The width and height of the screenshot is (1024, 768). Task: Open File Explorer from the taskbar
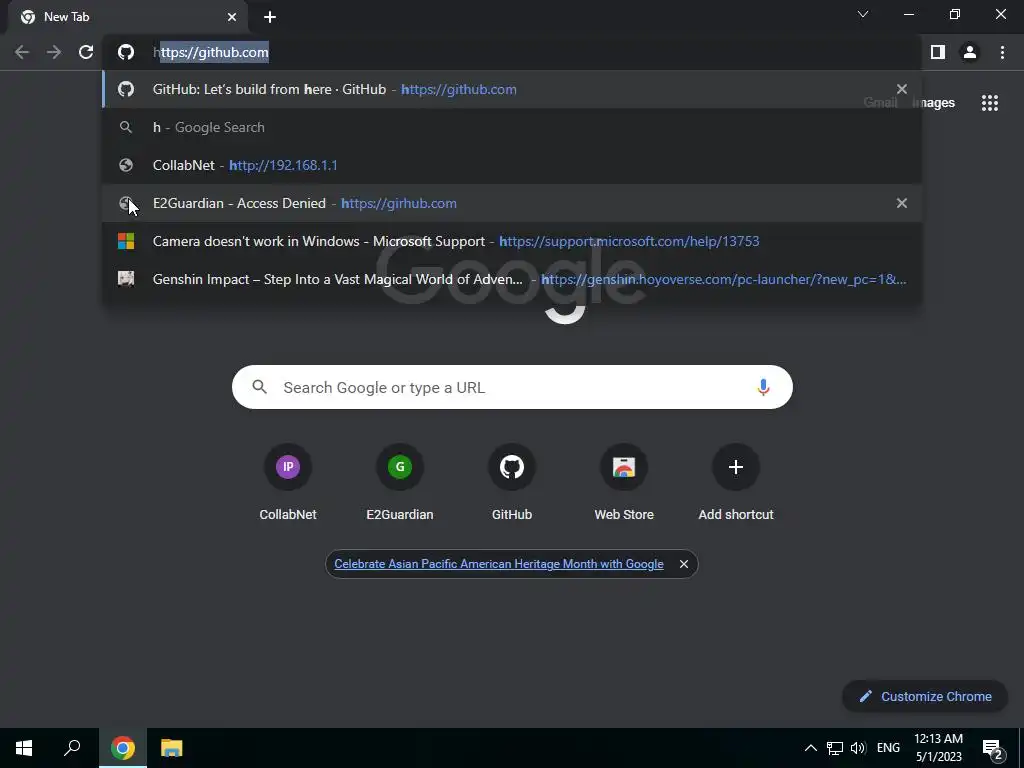click(x=172, y=748)
